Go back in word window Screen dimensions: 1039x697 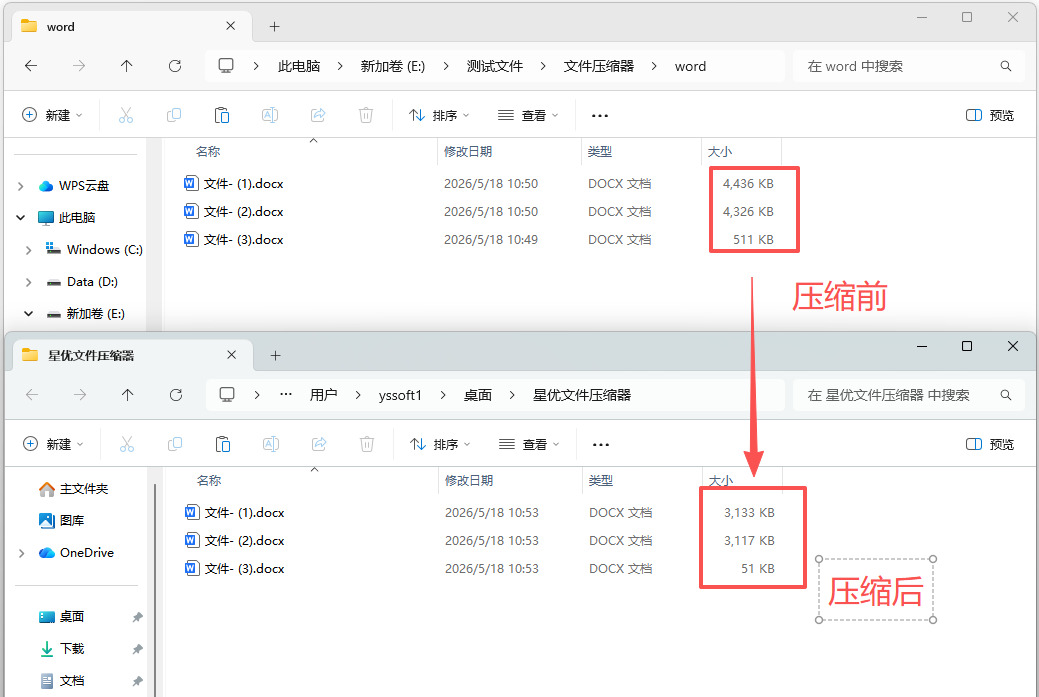[x=30, y=66]
